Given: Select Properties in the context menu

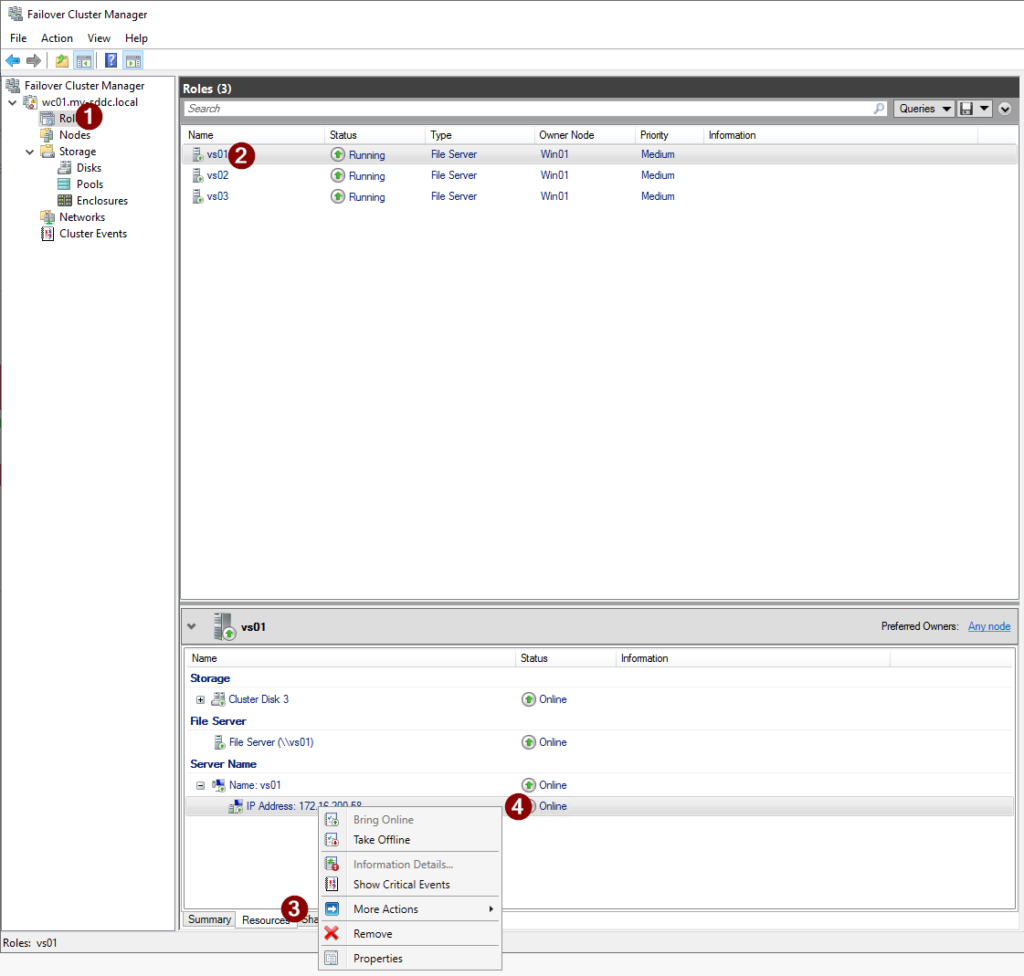Looking at the screenshot, I should (377, 958).
